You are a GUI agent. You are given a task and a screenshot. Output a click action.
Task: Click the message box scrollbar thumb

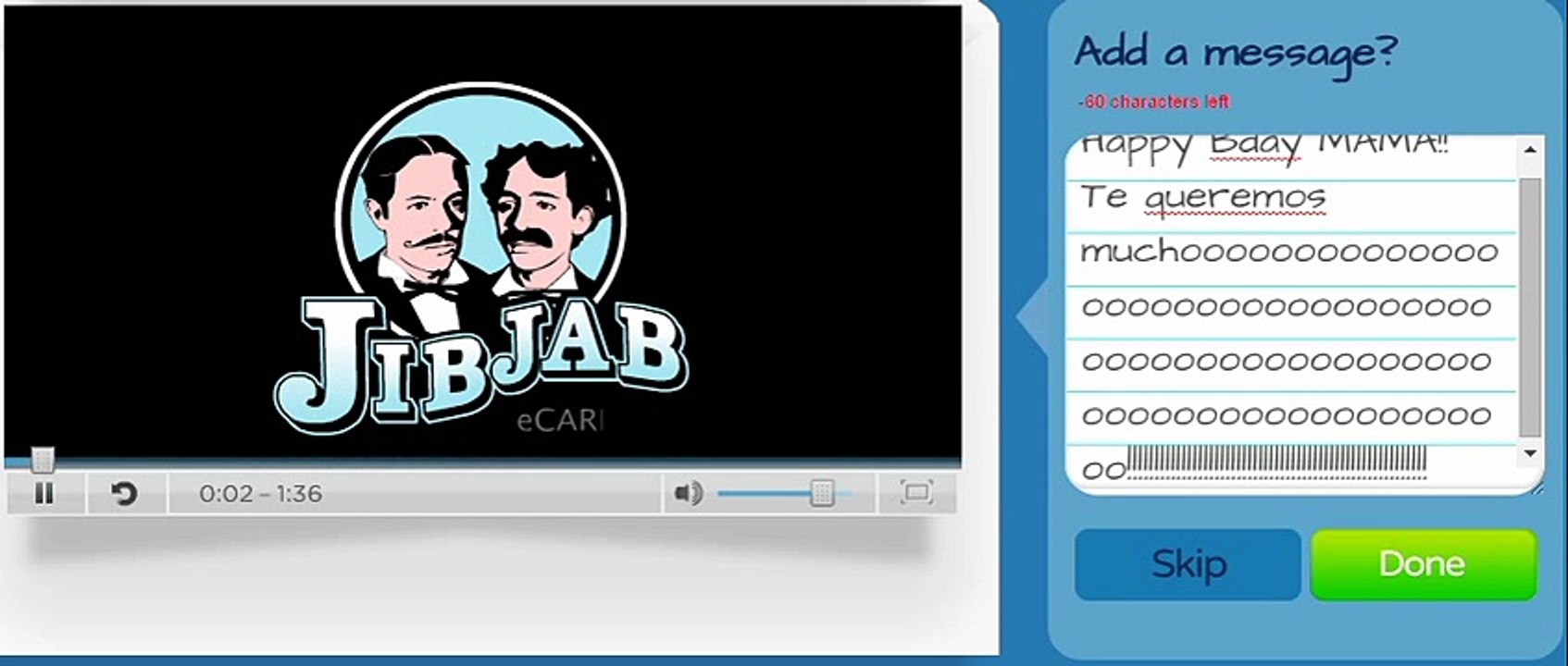point(1530,307)
